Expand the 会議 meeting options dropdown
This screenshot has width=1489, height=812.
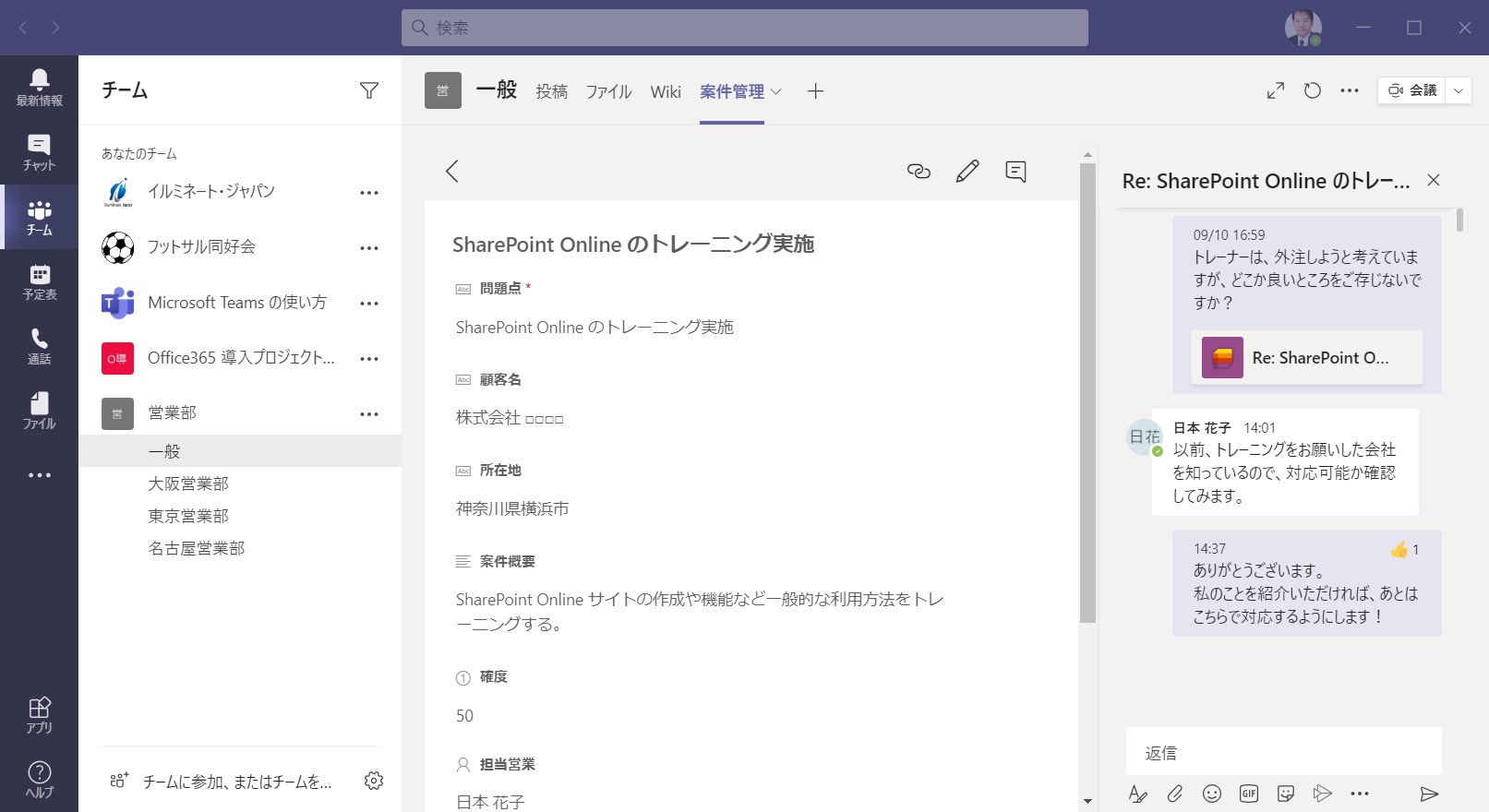pos(1459,90)
